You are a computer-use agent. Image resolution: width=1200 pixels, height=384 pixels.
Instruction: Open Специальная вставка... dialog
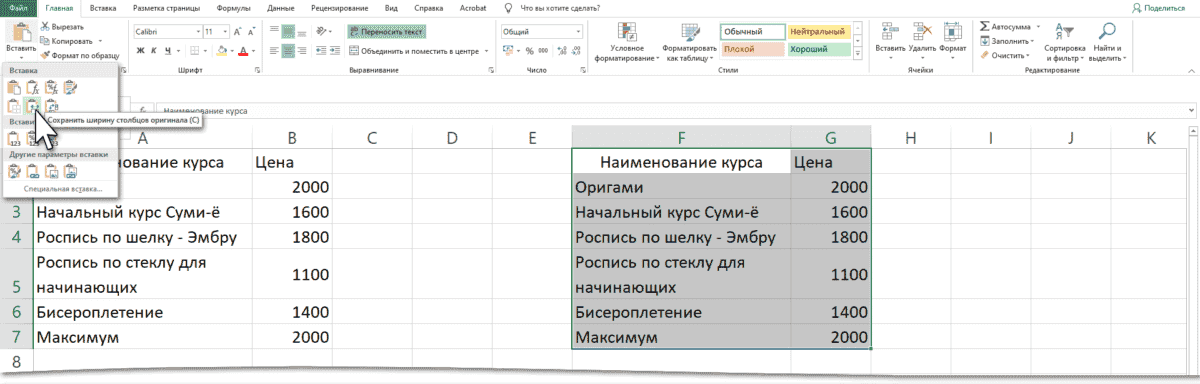[63, 188]
